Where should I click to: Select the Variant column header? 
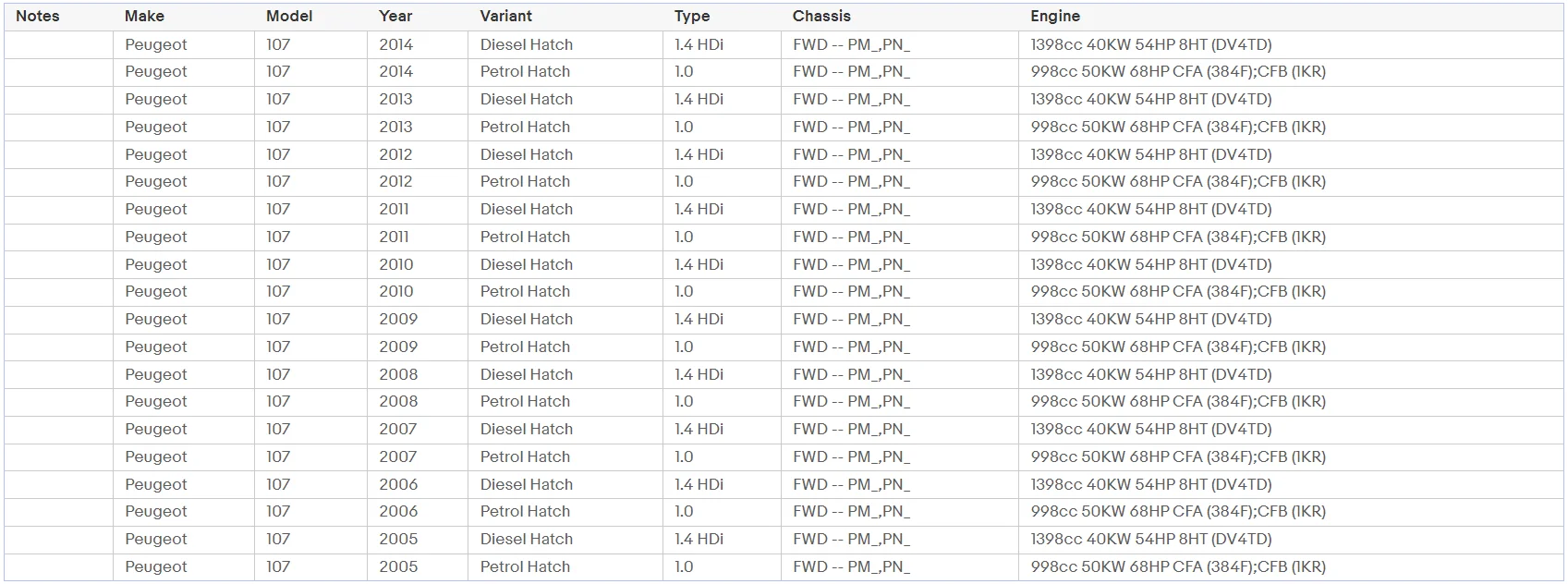coord(506,16)
